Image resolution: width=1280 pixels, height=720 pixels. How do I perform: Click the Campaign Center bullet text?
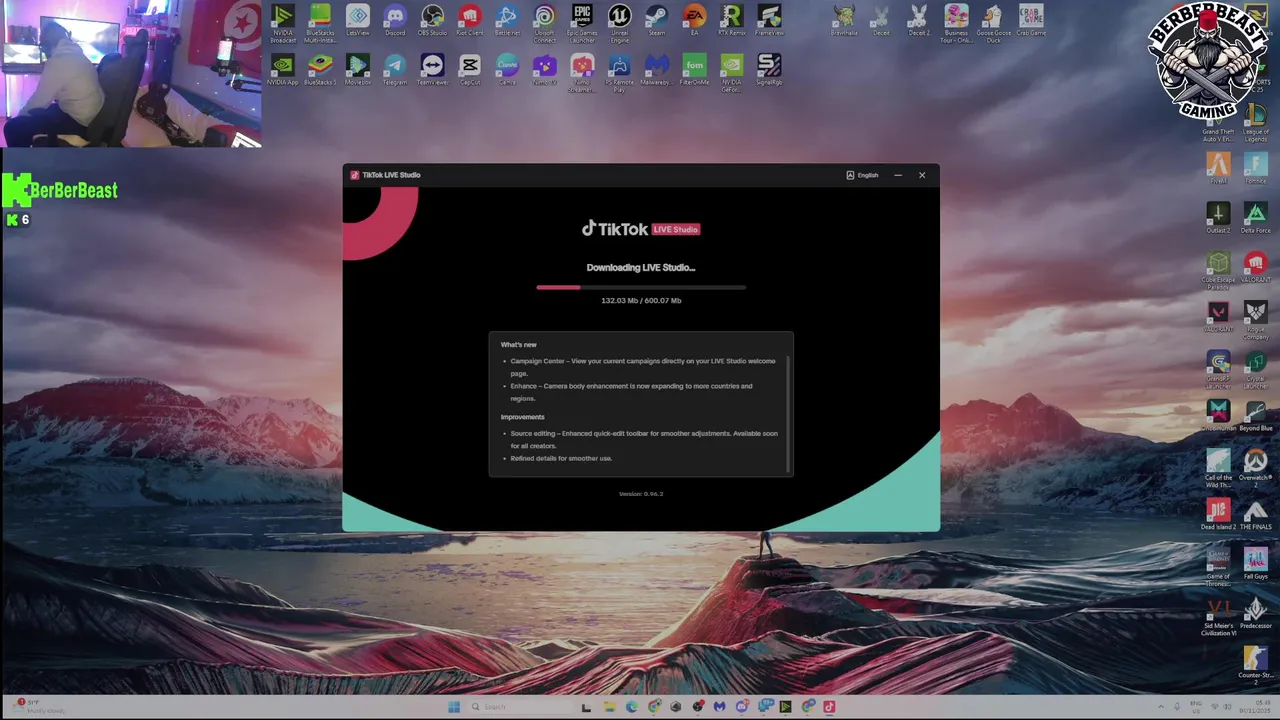tap(643, 367)
